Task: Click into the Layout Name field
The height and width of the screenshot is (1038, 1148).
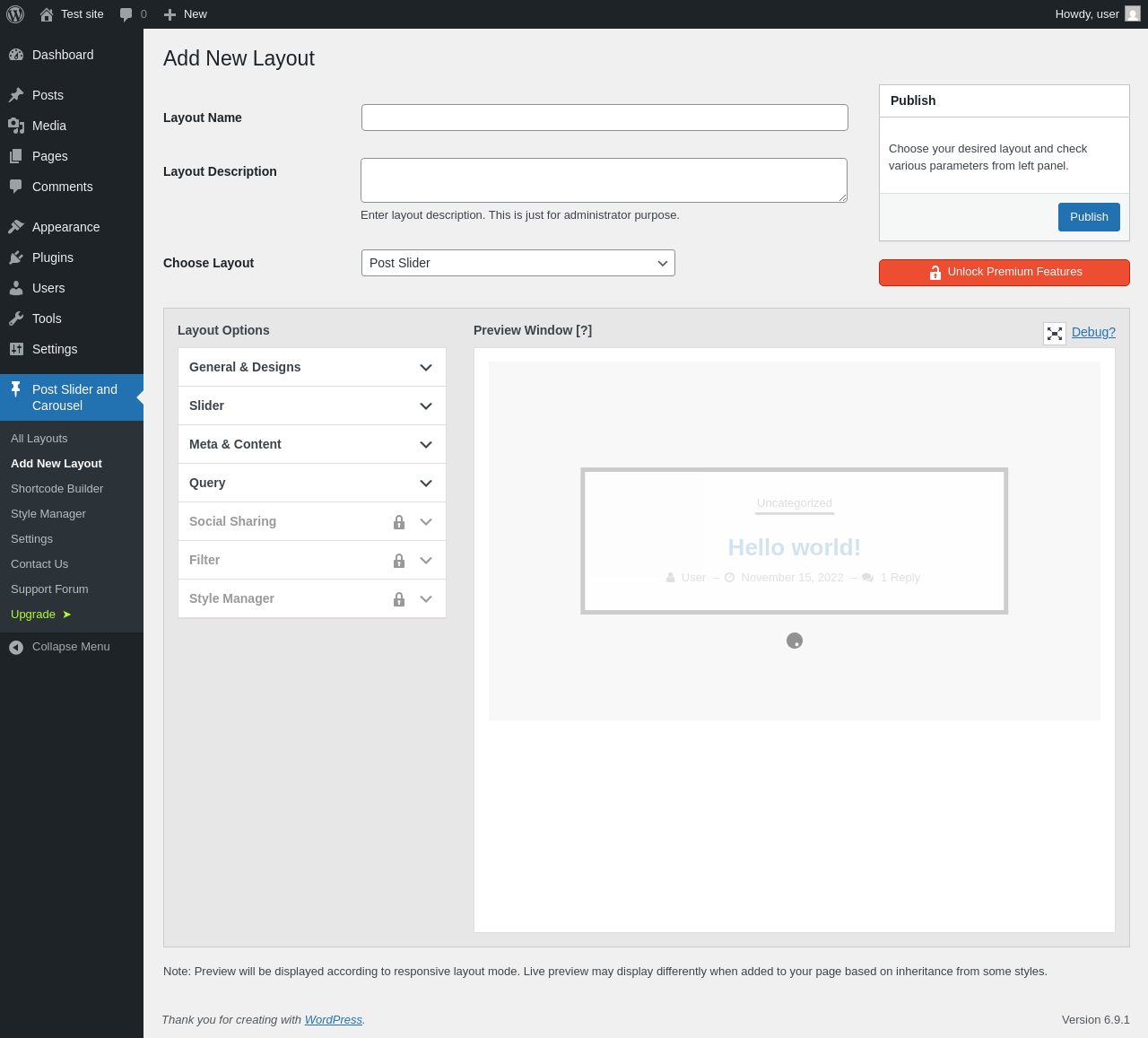Action: 604,118
